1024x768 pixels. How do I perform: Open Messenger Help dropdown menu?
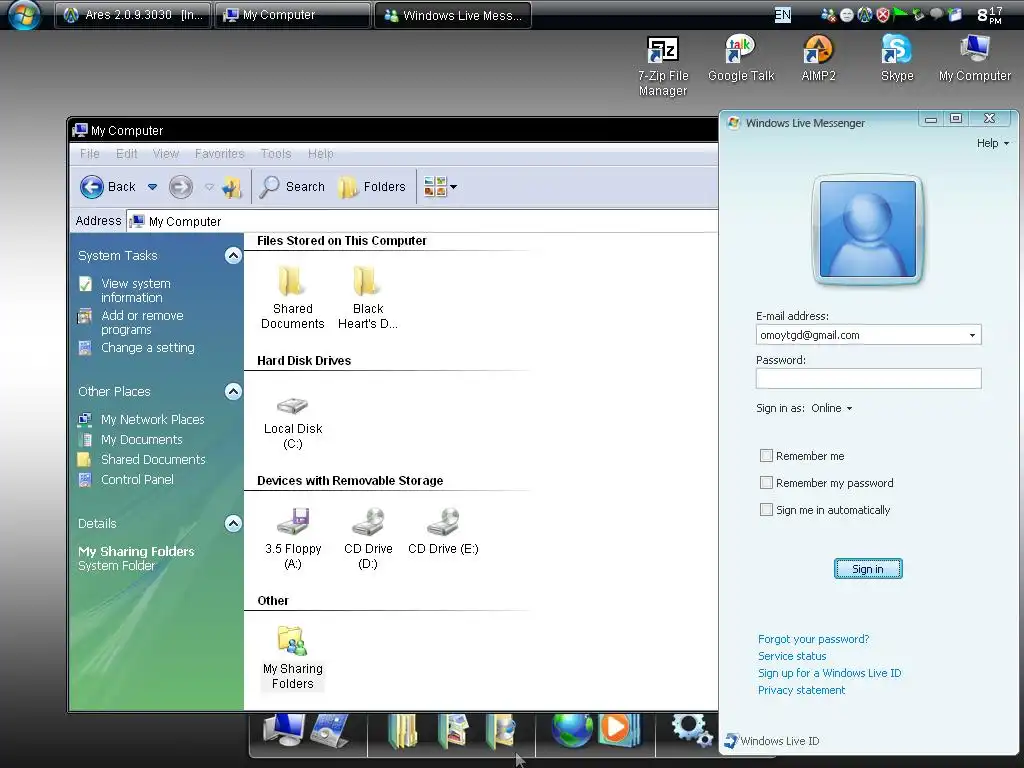[993, 143]
